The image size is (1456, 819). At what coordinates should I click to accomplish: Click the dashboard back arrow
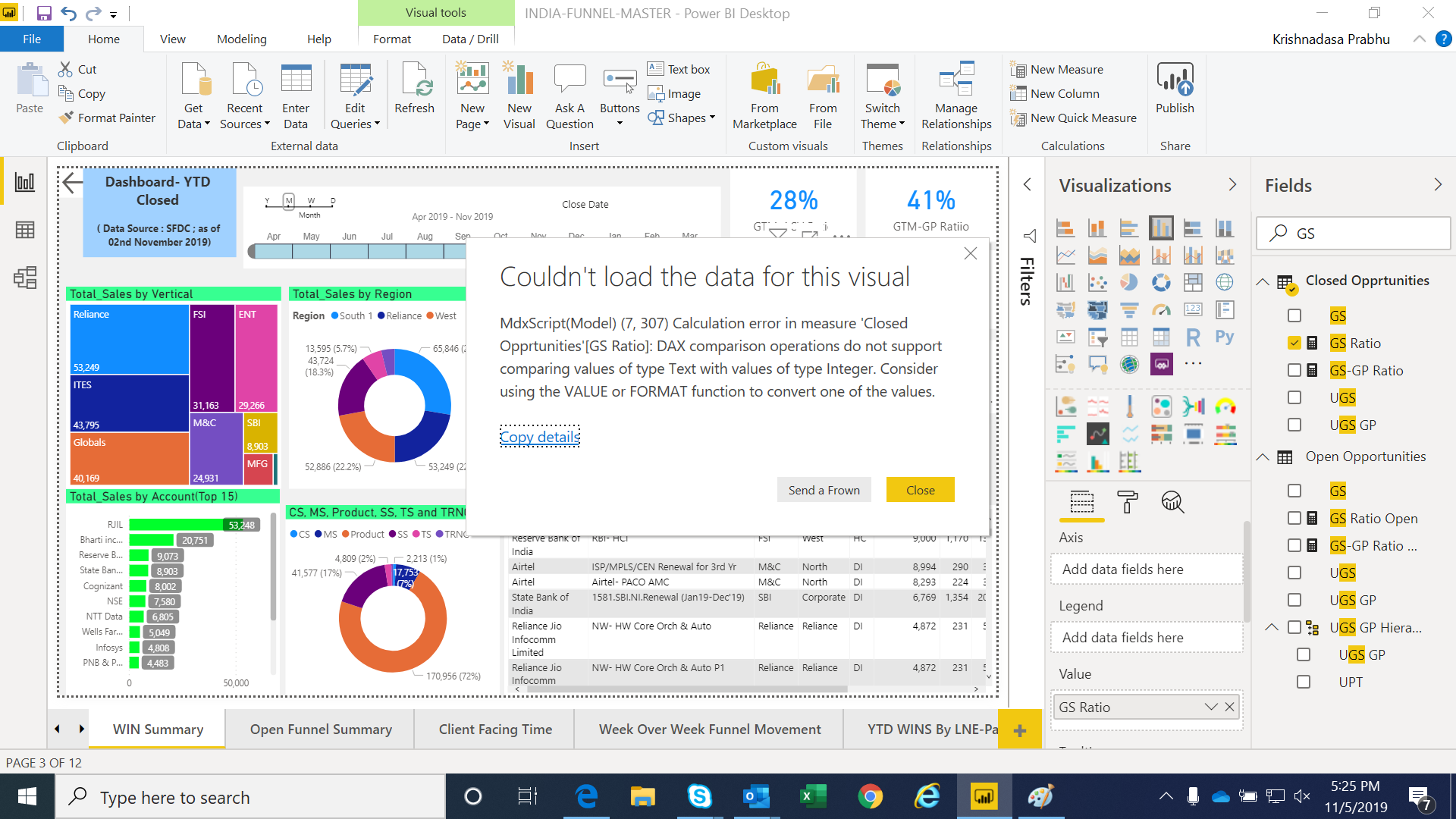[x=72, y=182]
